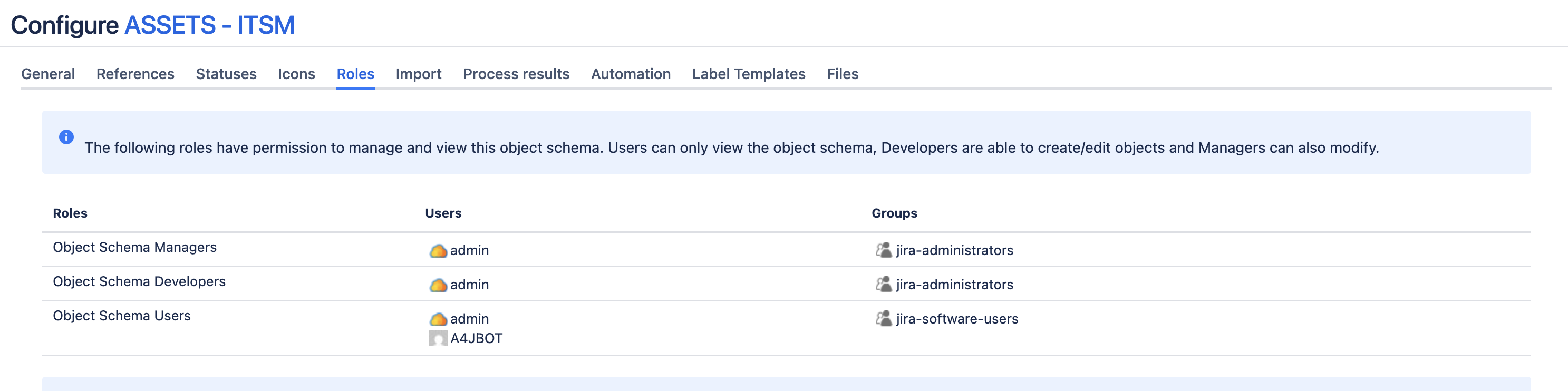Click admin avatar in Object Schema Managers row

438,250
